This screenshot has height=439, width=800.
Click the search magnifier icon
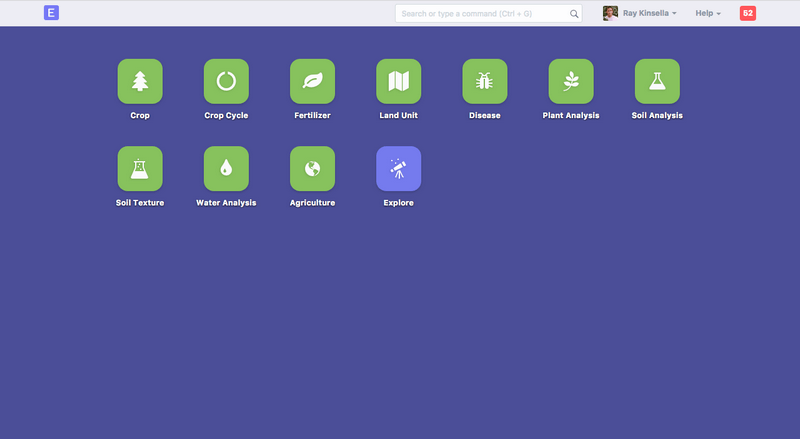click(x=574, y=14)
